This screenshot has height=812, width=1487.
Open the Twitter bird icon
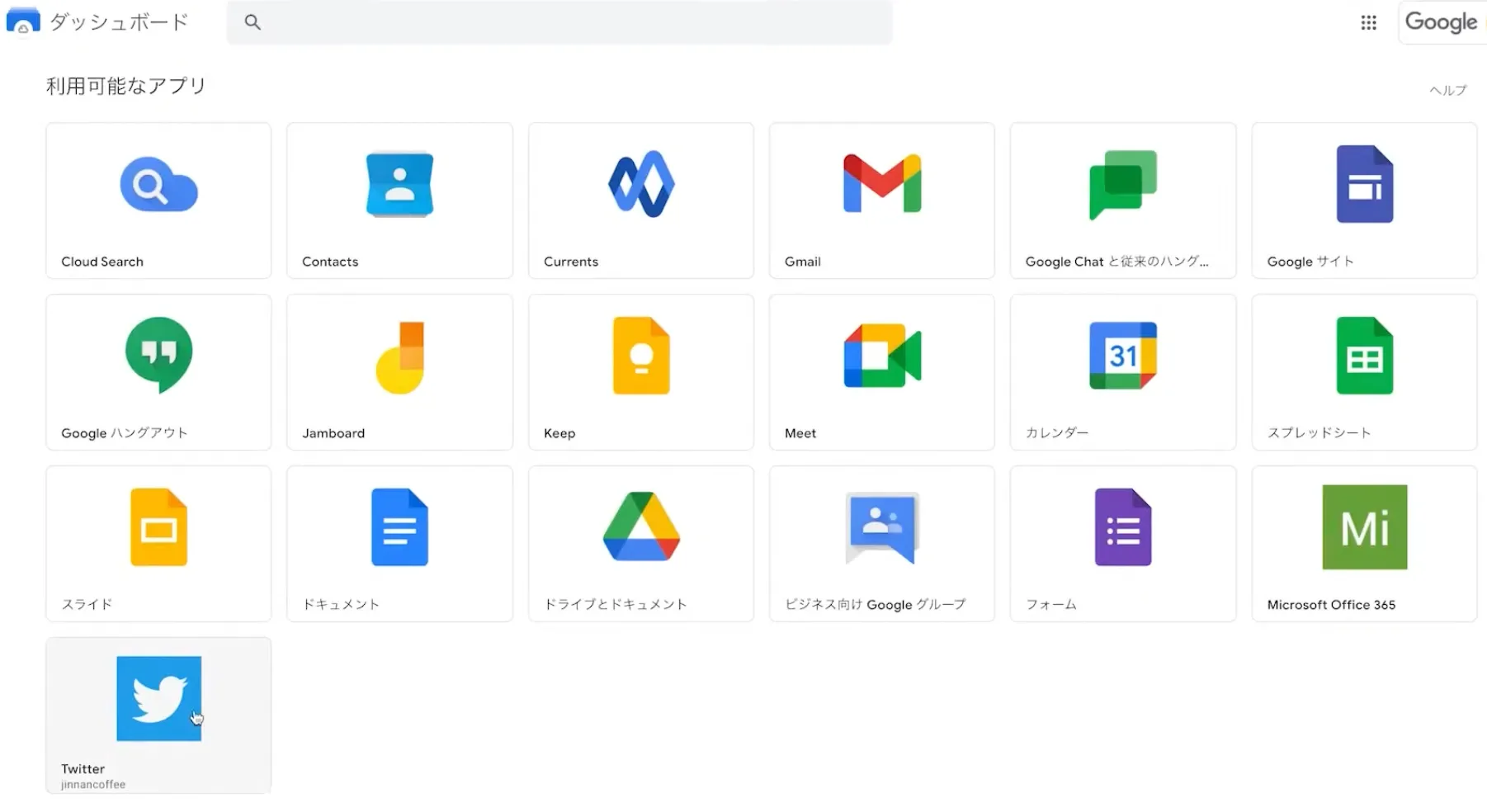tap(158, 698)
